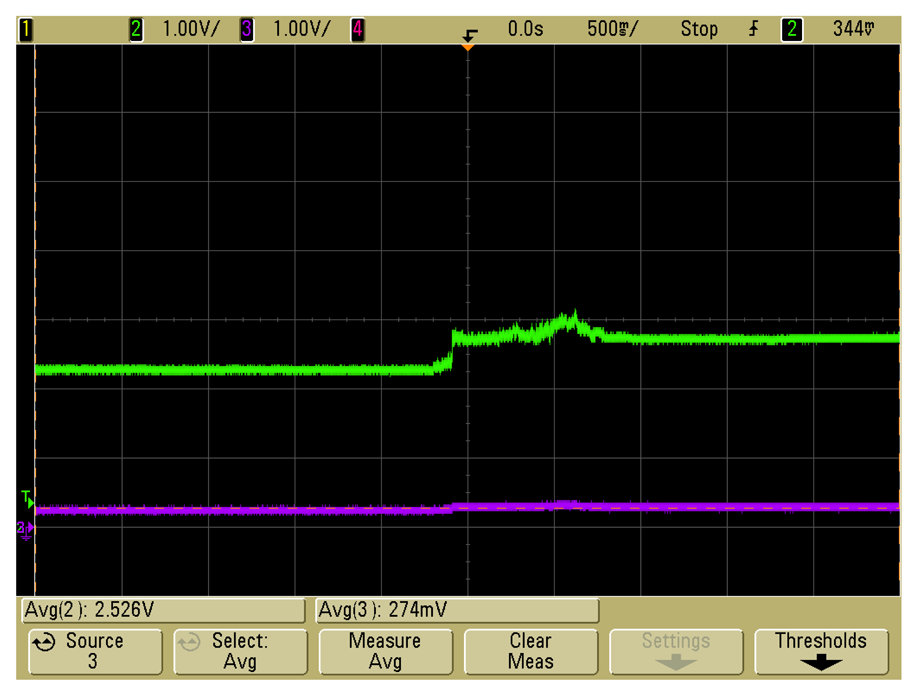Click the 500ms/ timebase setting

(612, 29)
